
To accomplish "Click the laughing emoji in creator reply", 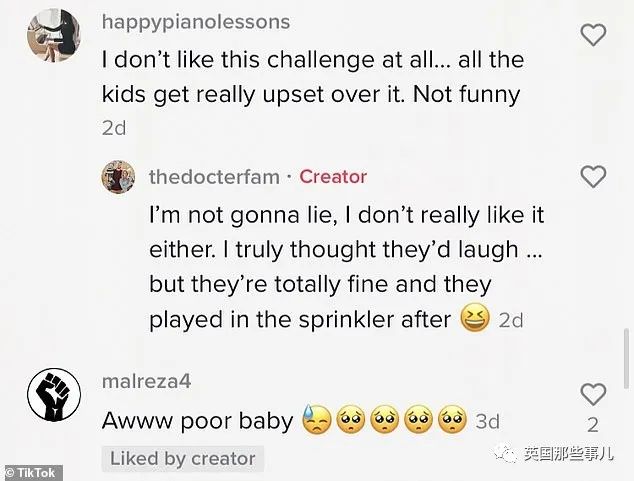I will pyautogui.click(x=476, y=319).
